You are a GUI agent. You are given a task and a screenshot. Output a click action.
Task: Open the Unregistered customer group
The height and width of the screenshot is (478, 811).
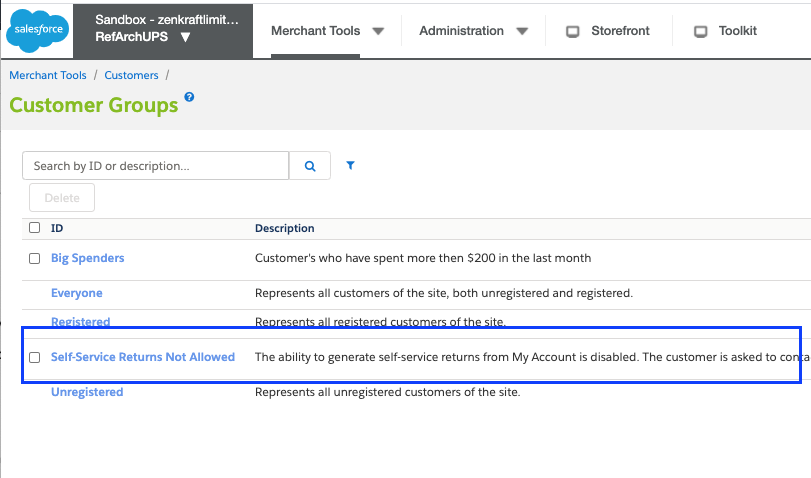pyautogui.click(x=87, y=392)
